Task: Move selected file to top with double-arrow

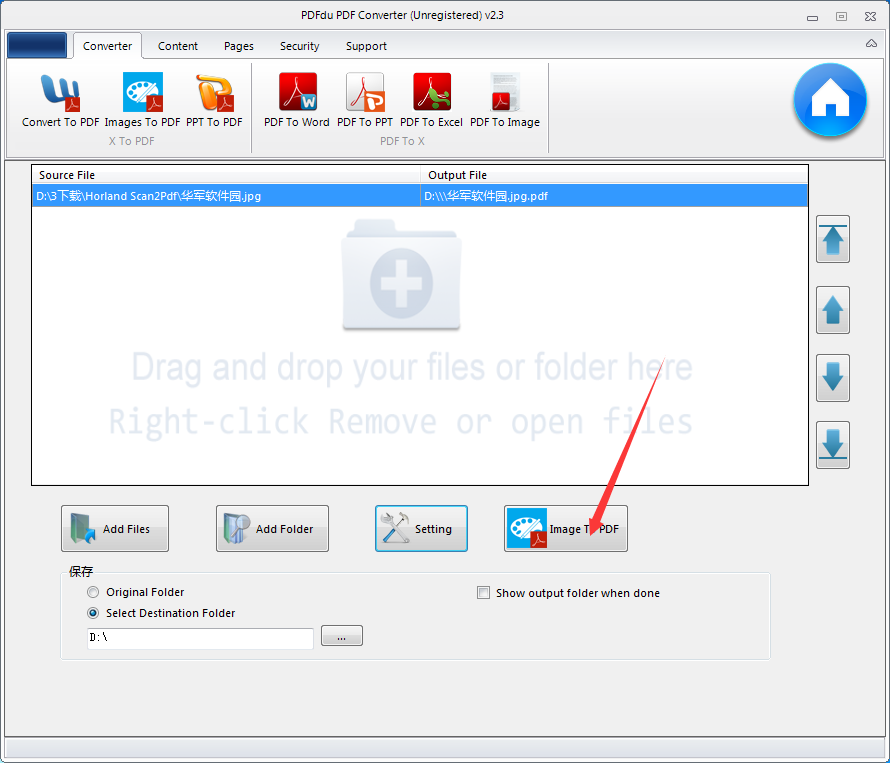Action: coord(832,239)
